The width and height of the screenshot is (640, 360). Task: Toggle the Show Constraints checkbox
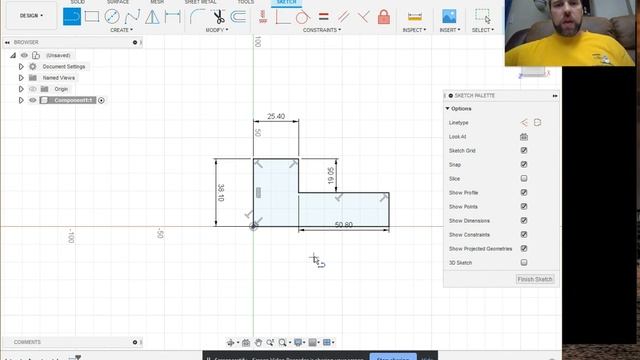[x=524, y=234]
